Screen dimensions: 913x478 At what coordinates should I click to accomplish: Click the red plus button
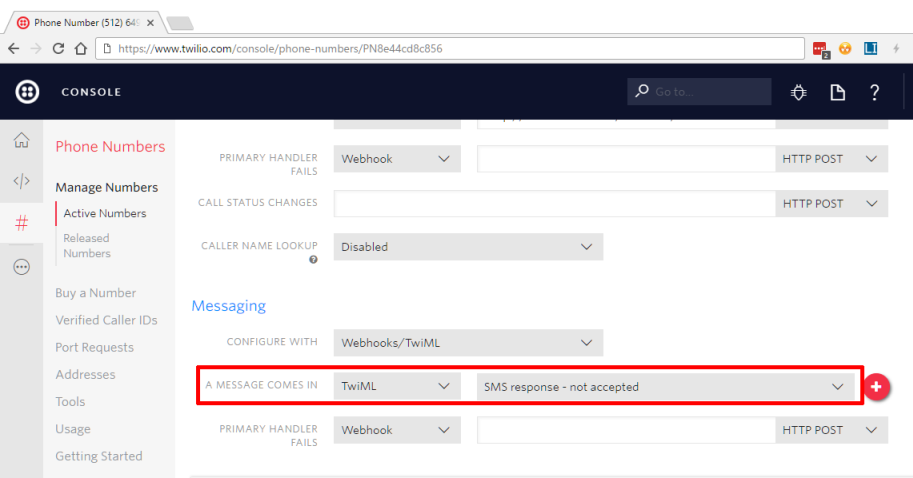click(x=877, y=386)
